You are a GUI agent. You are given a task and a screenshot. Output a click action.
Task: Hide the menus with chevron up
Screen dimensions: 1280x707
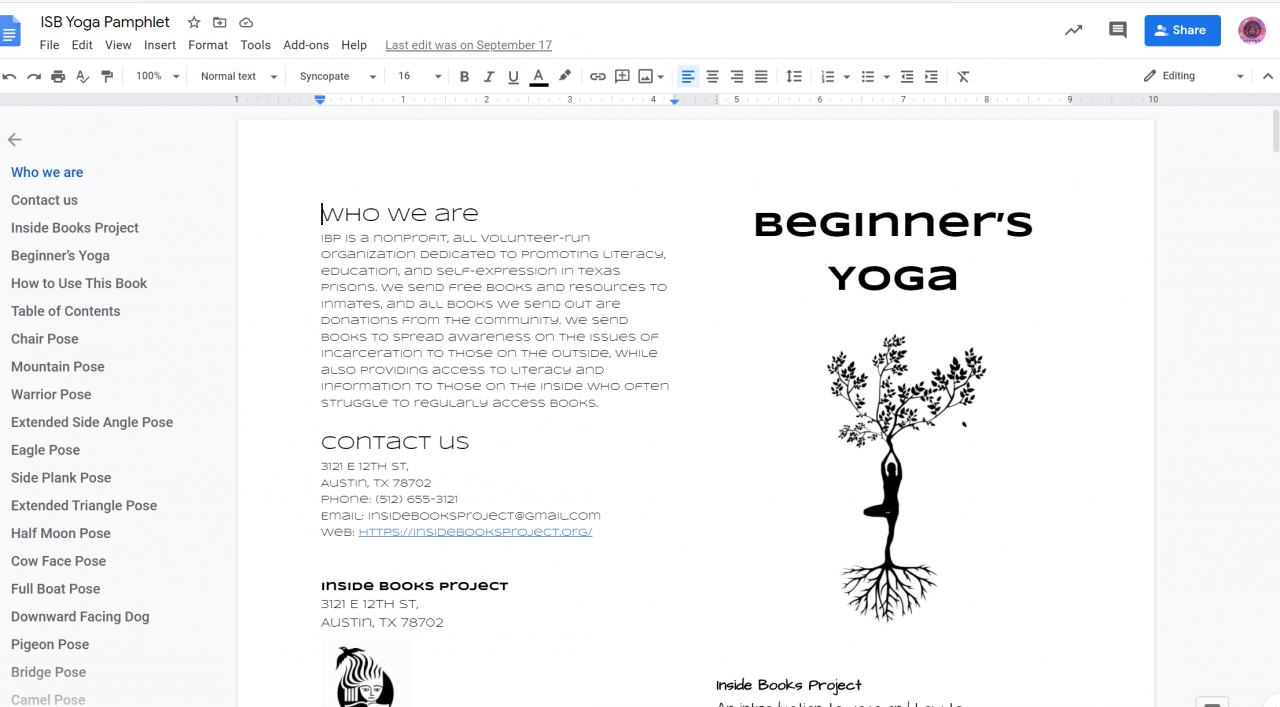tap(1268, 77)
